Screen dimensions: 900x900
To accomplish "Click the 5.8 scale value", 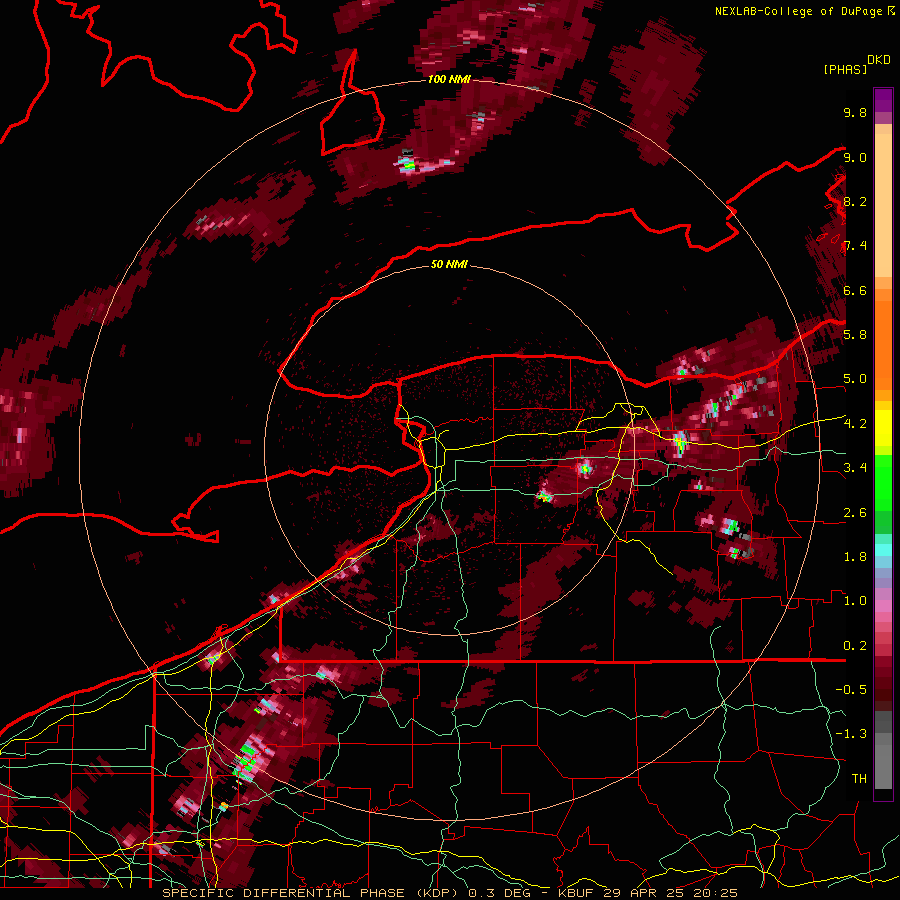I will pyautogui.click(x=855, y=335).
